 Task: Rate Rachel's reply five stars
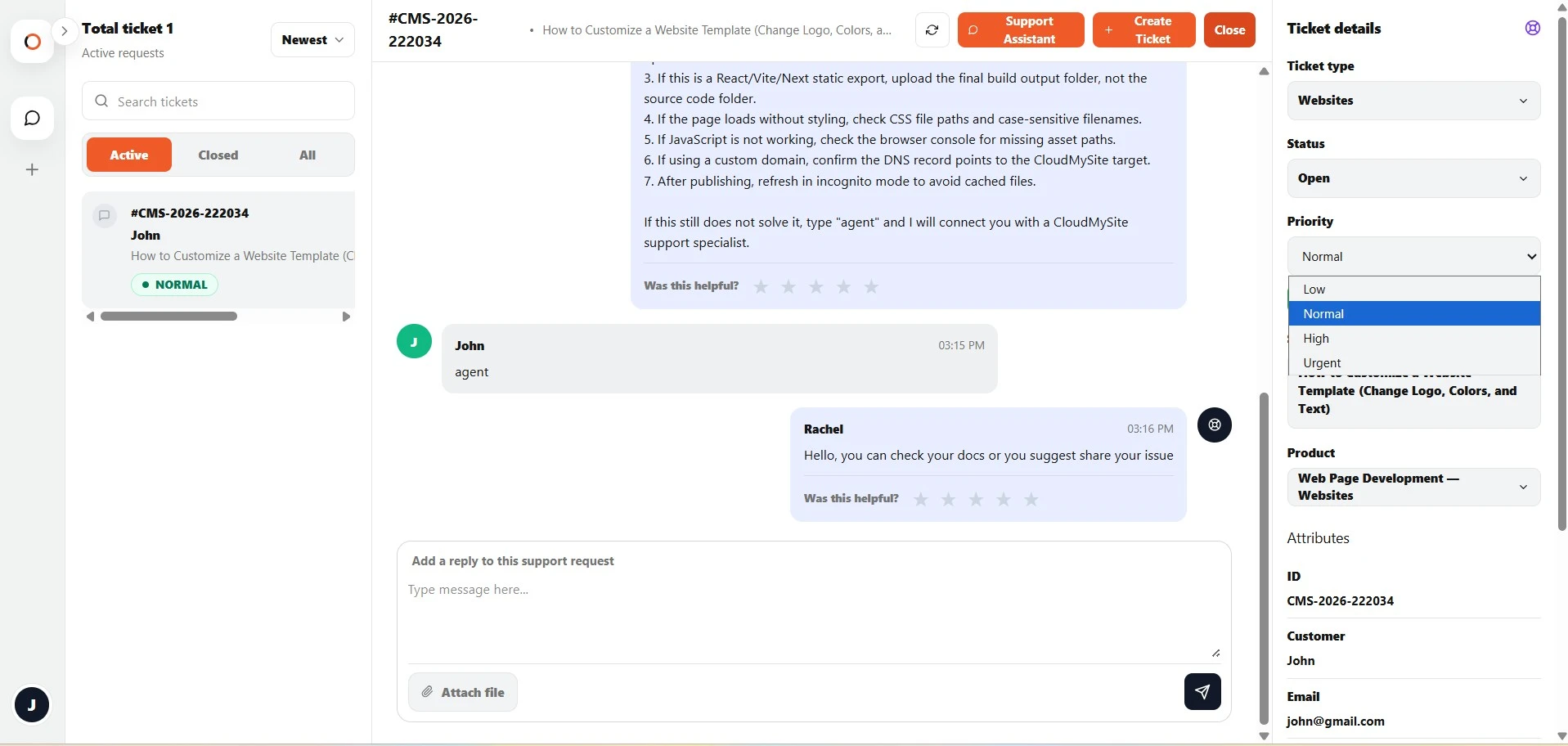[1031, 500]
